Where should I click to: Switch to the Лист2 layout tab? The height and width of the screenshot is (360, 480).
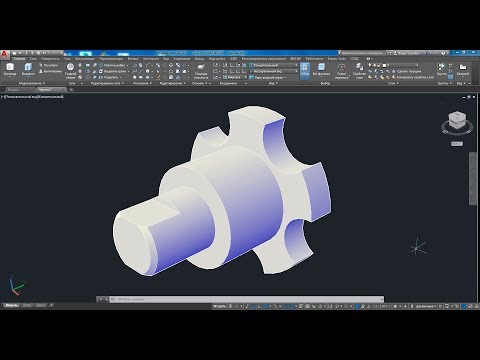[41, 305]
